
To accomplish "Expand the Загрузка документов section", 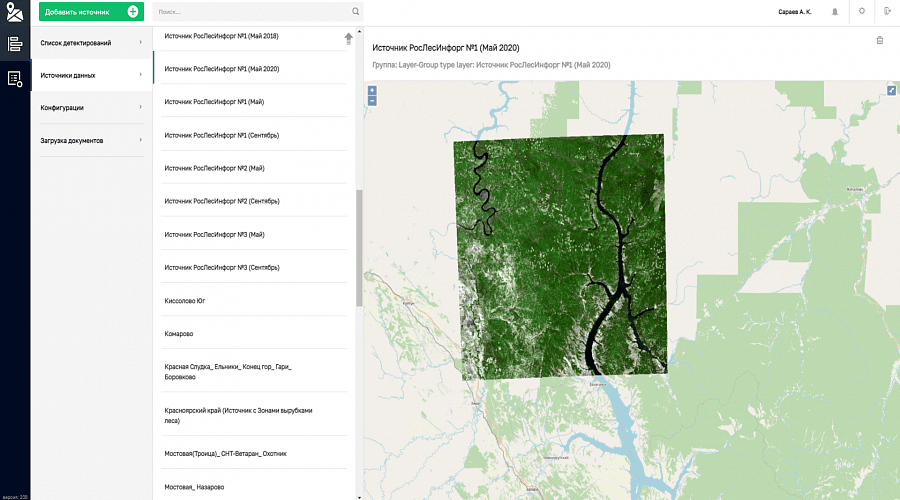I will click(x=91, y=140).
